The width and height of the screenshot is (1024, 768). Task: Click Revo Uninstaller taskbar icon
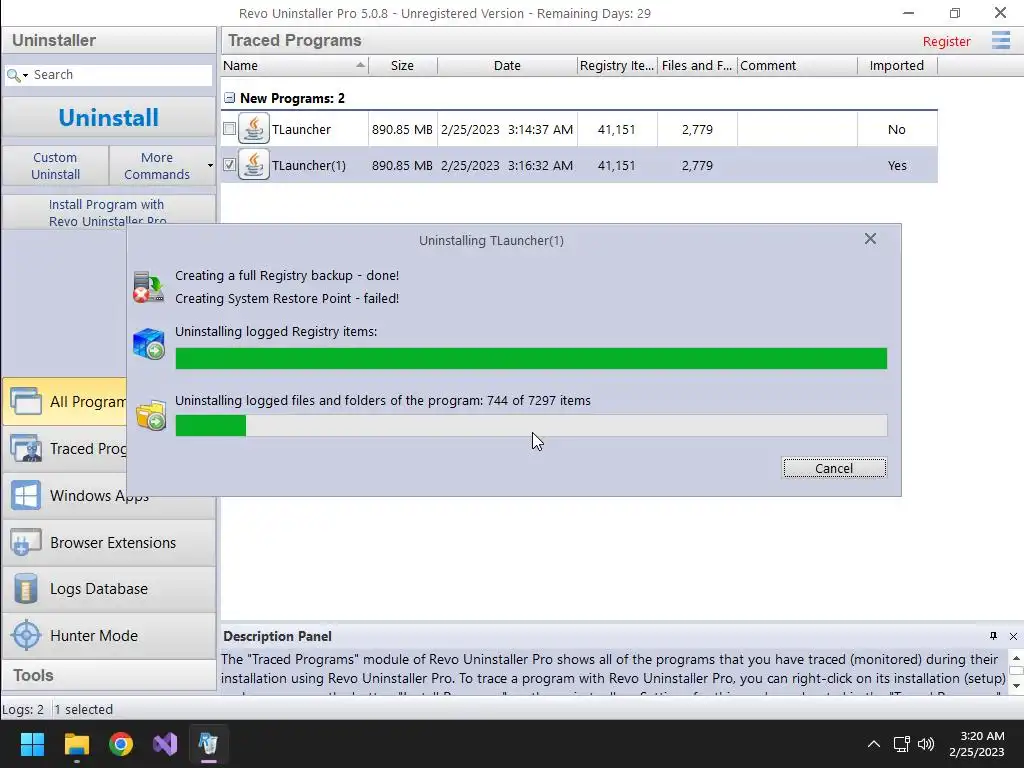click(x=208, y=744)
